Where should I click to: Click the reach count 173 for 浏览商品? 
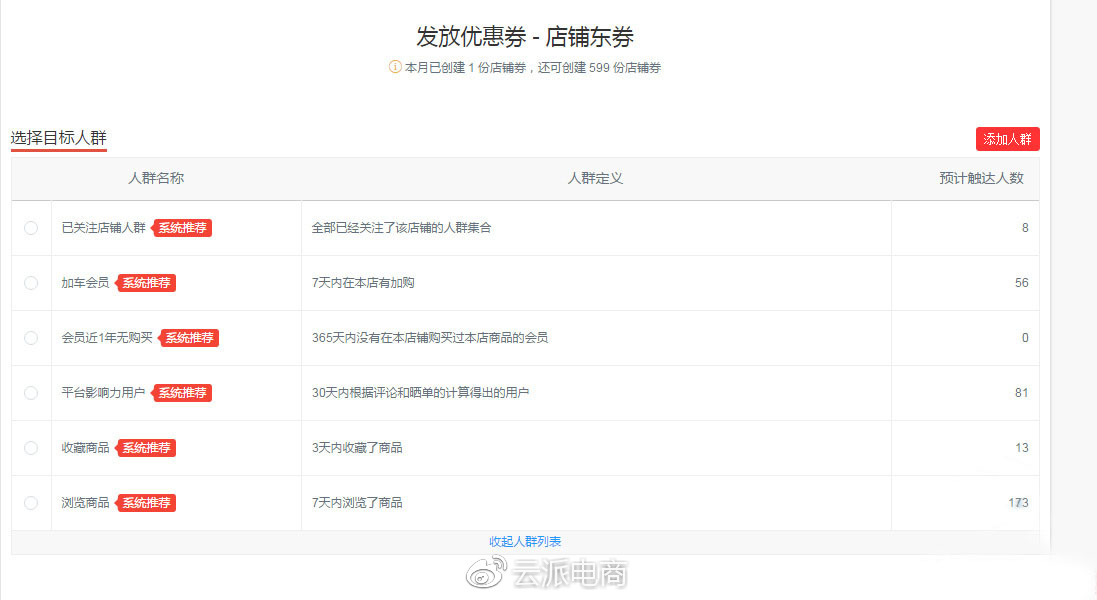point(1018,502)
